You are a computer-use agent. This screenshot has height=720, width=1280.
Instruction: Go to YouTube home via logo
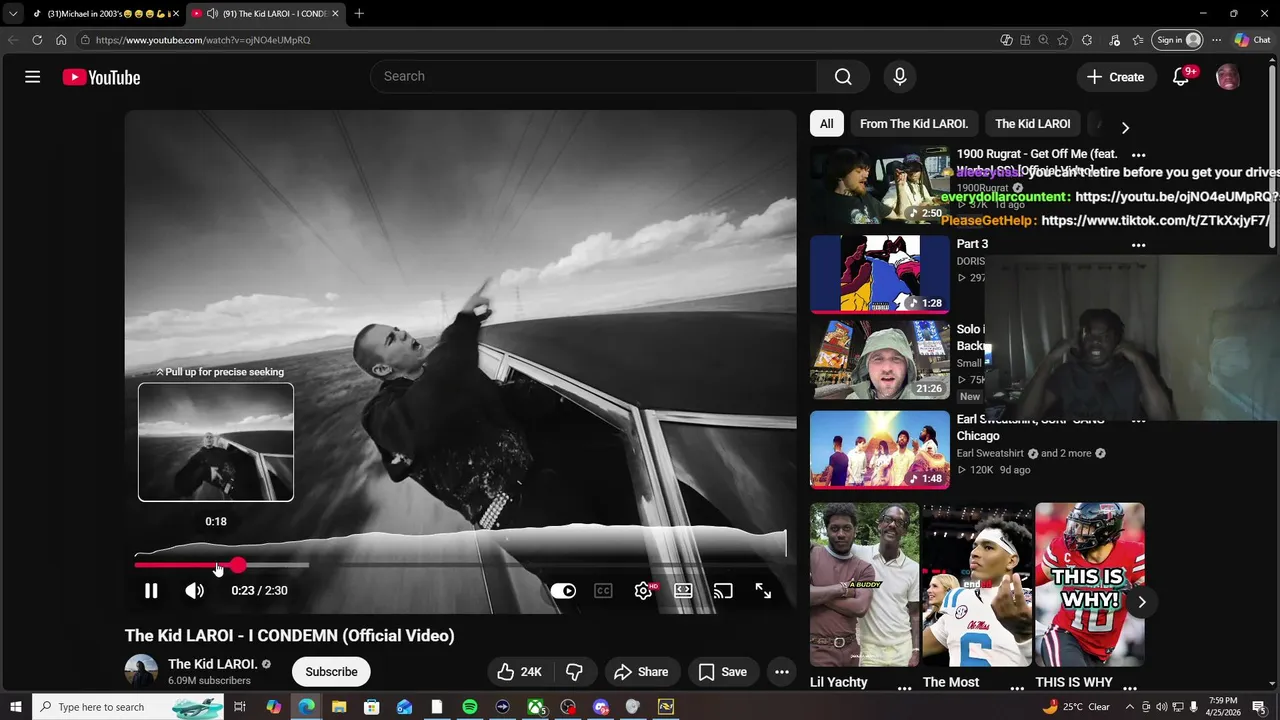[101, 77]
